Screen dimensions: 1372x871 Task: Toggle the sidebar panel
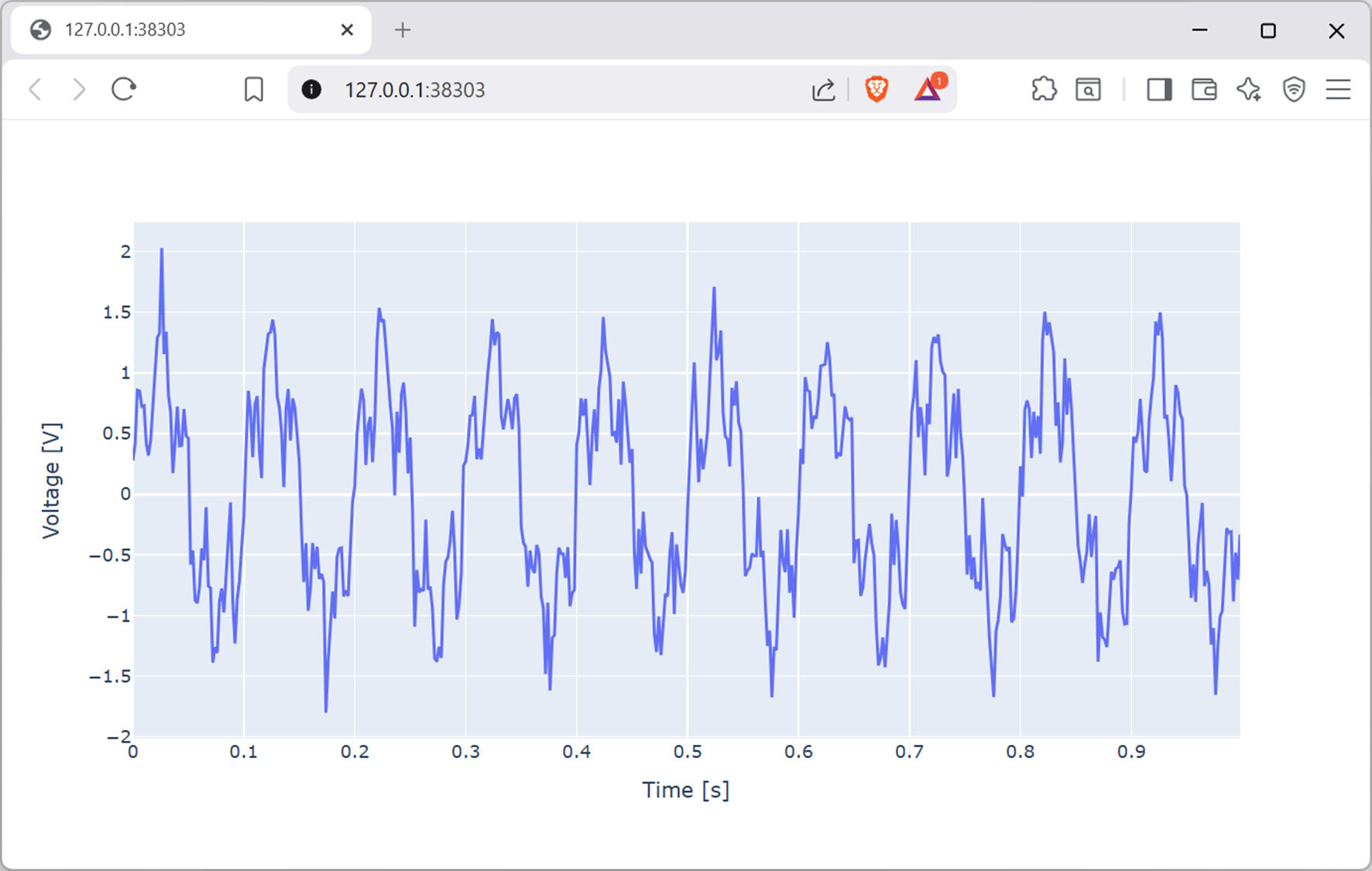click(x=1158, y=90)
